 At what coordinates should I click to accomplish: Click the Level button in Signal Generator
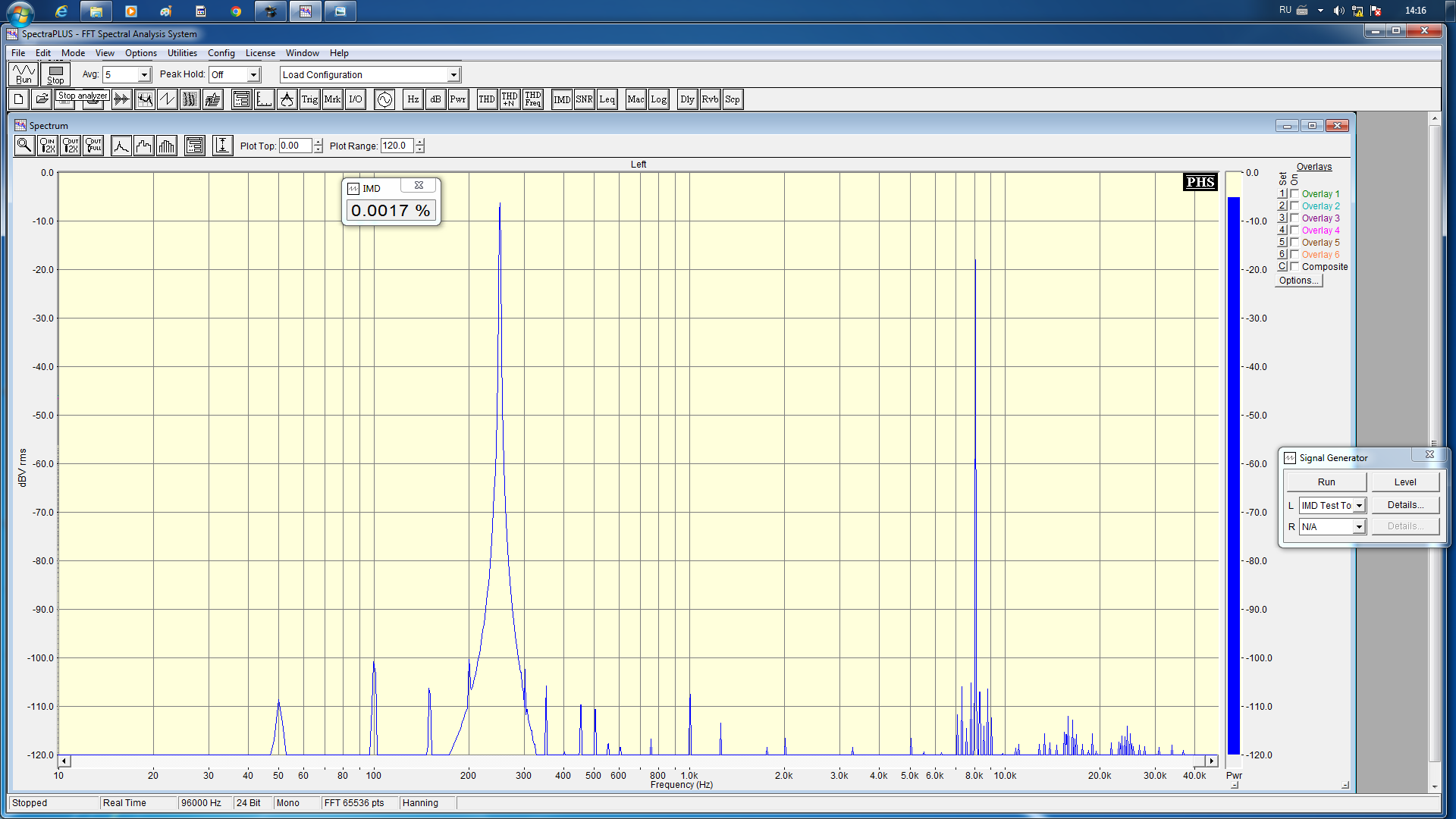(x=1405, y=482)
